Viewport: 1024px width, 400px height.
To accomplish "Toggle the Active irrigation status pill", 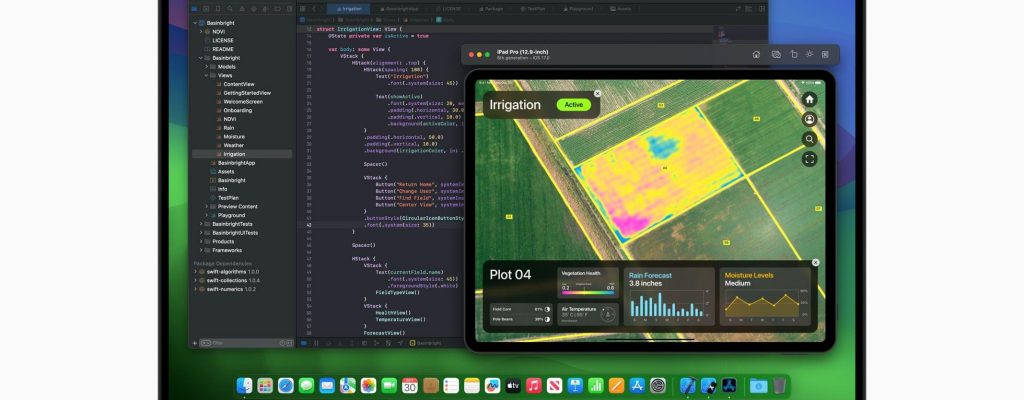I will coord(574,104).
